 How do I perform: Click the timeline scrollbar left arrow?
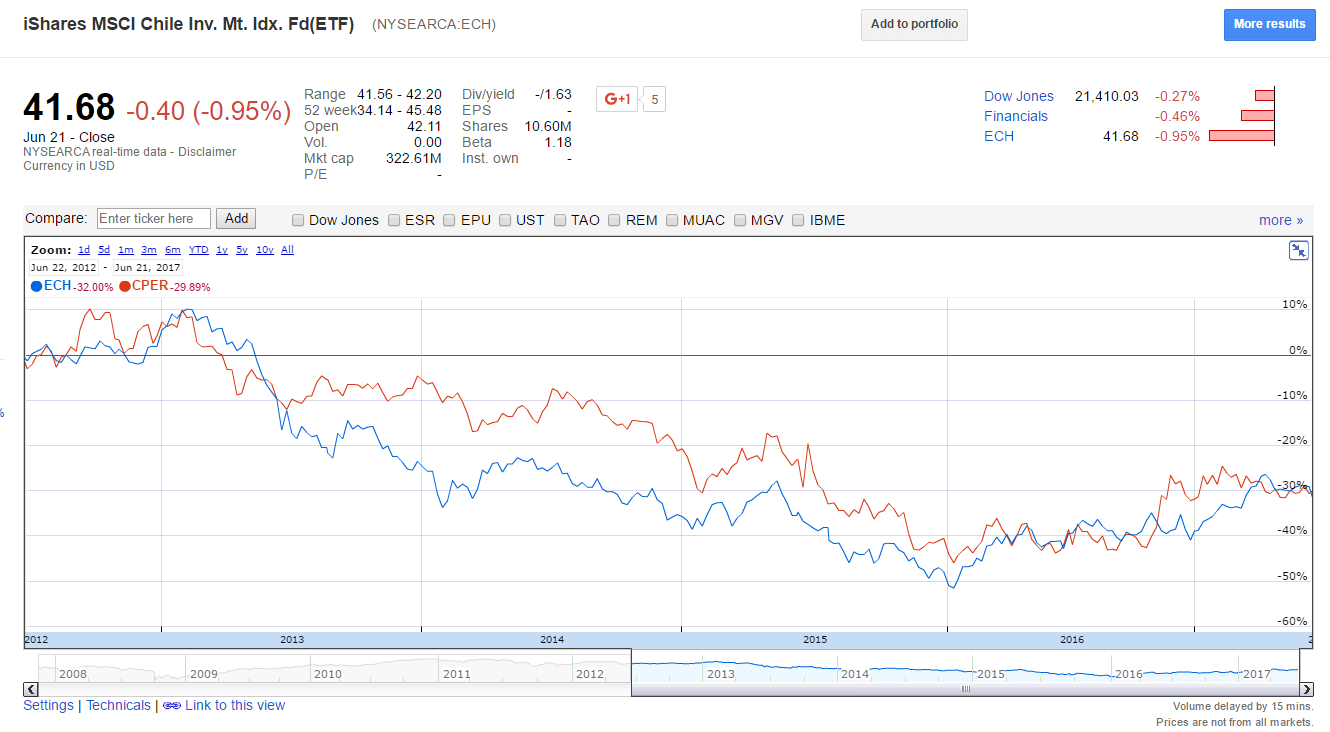click(30, 689)
